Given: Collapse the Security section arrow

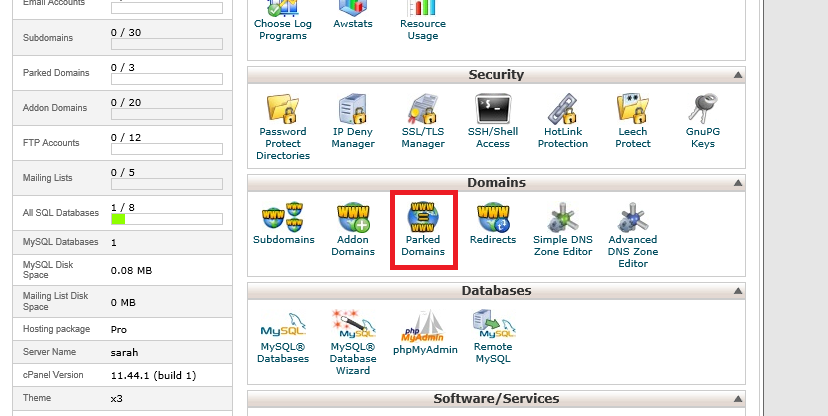Looking at the screenshot, I should [x=738, y=75].
